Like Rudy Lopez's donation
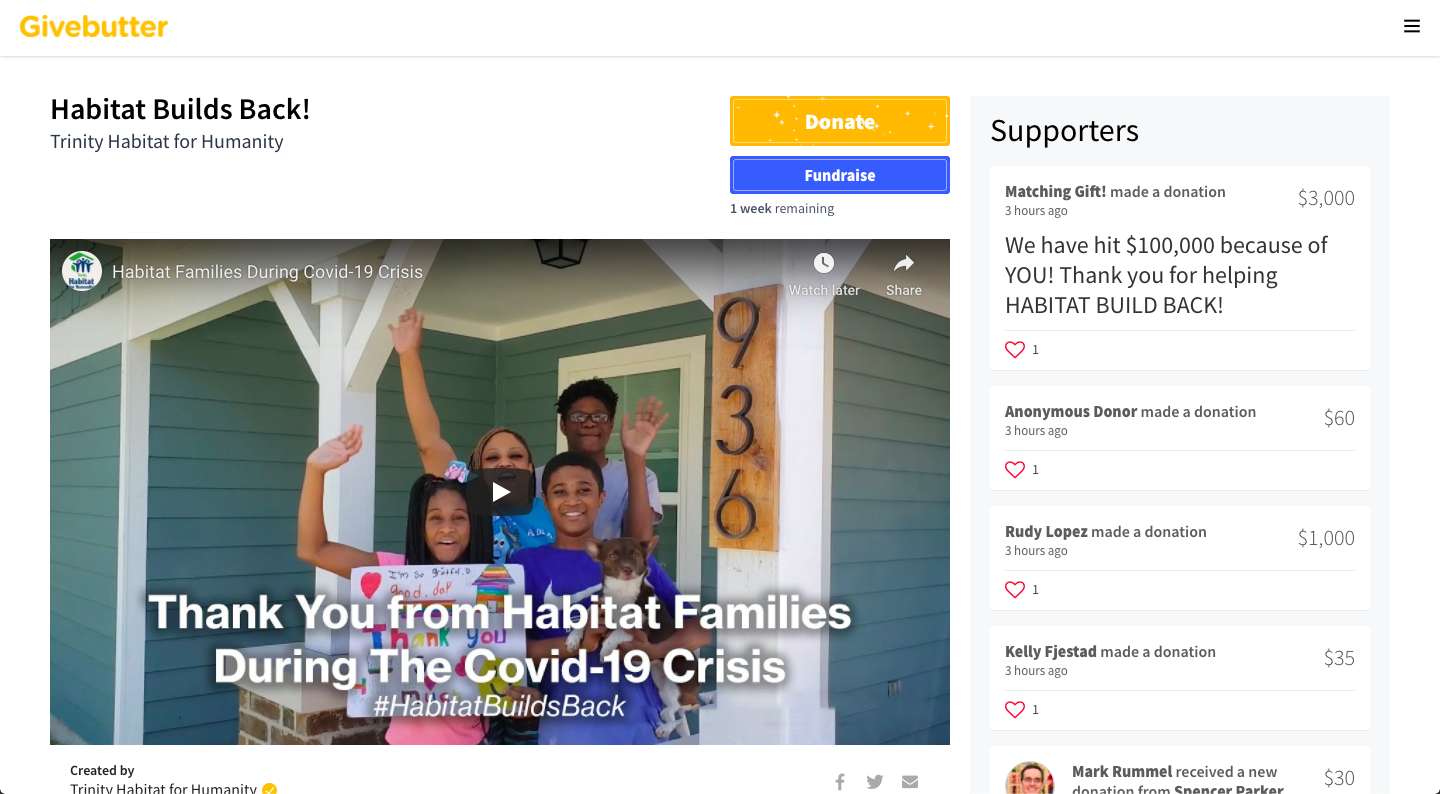 (1015, 589)
